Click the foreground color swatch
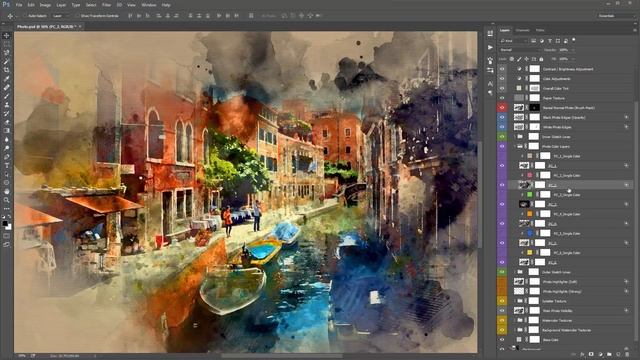 click(x=5, y=223)
